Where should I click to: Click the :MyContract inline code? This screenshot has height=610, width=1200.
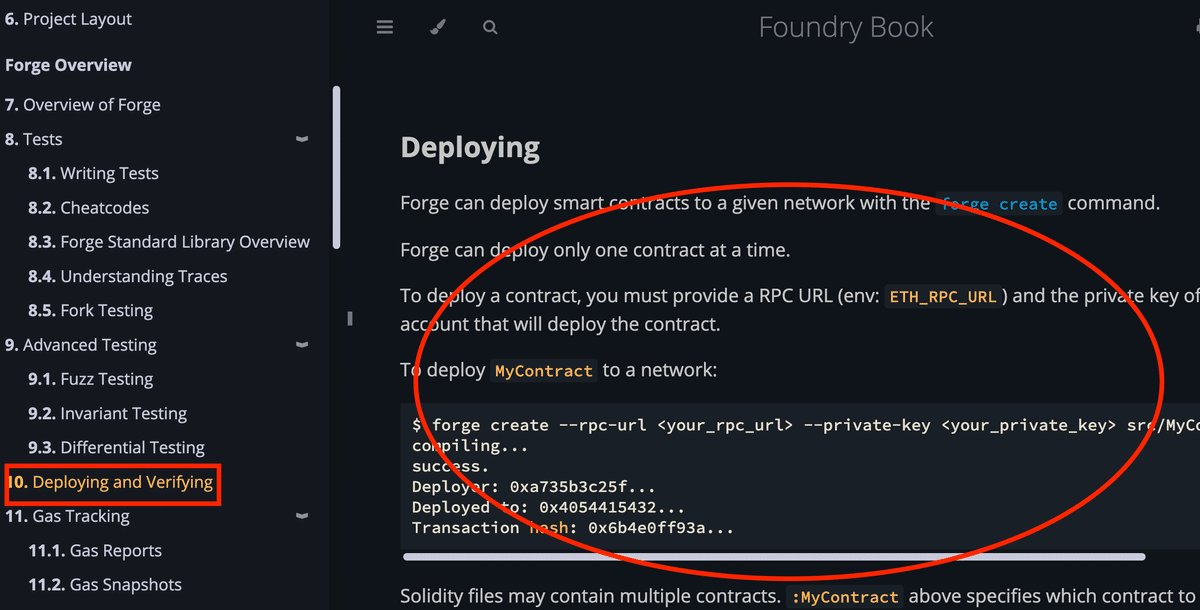(845, 597)
